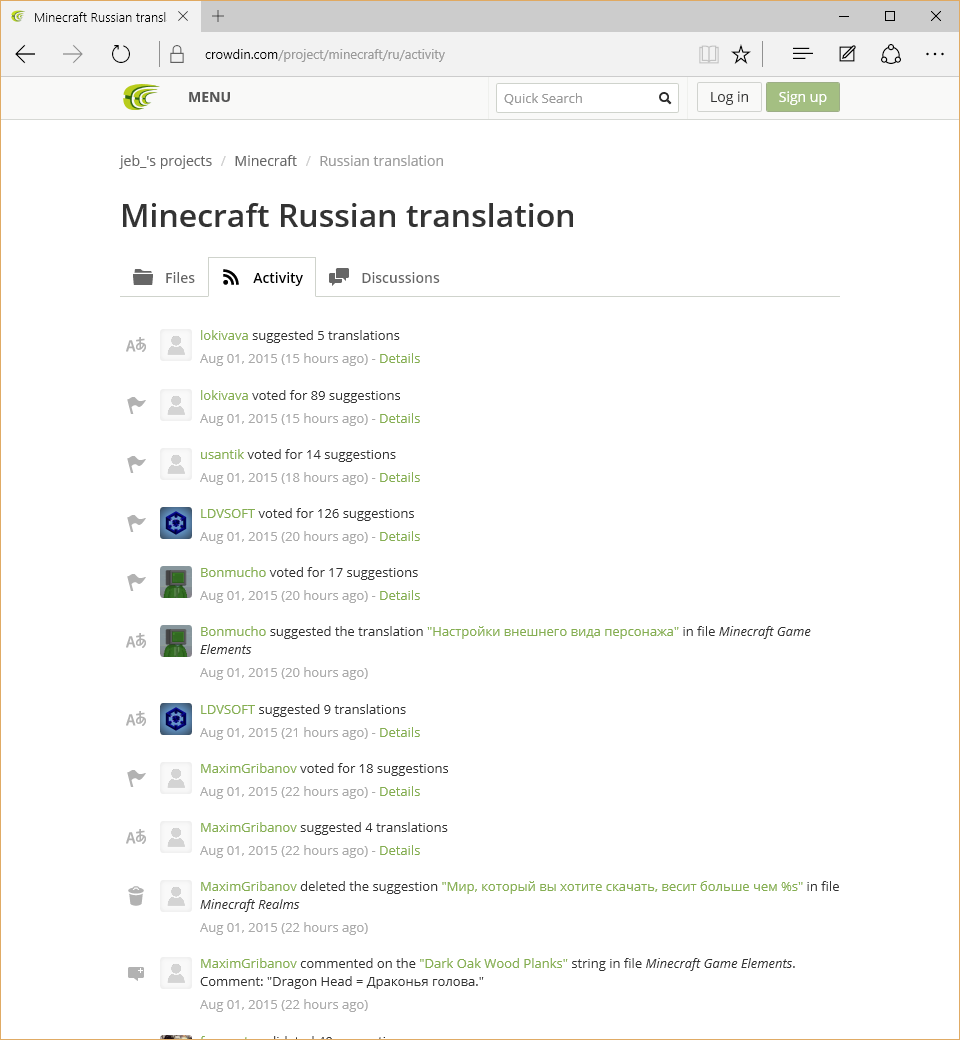Image resolution: width=960 pixels, height=1040 pixels.
Task: Click the Crowdin logo
Action: point(141,97)
